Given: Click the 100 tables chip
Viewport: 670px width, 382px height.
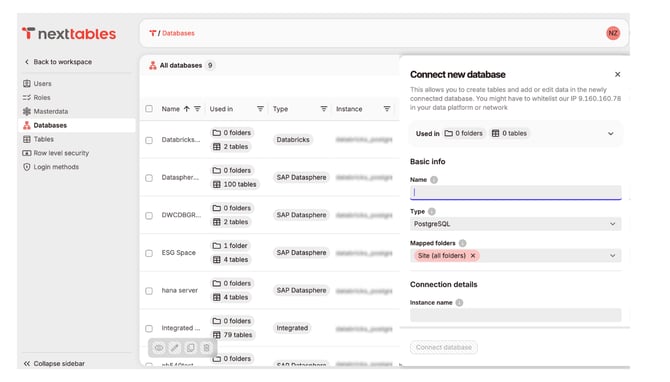Looking at the screenshot, I should coord(235,184).
